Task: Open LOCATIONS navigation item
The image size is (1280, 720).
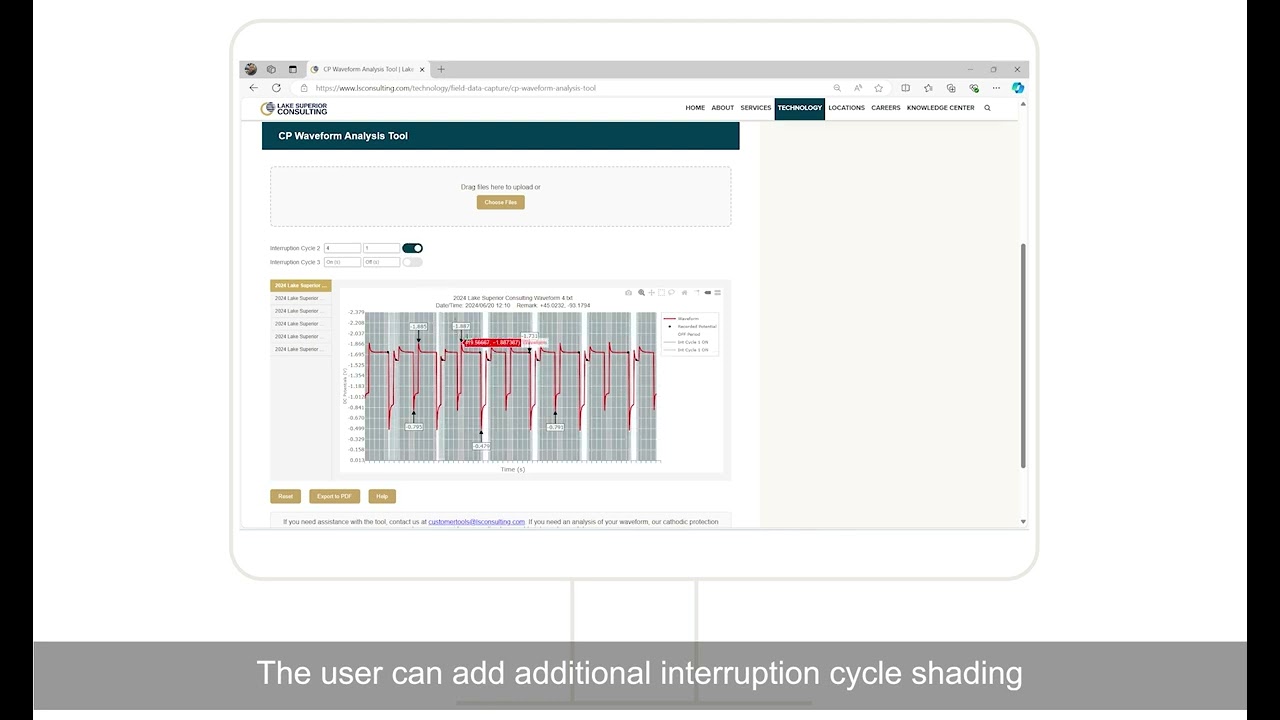Action: point(846,108)
